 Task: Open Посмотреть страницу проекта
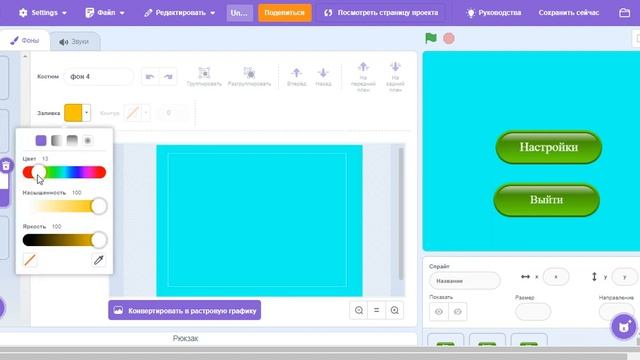381,13
